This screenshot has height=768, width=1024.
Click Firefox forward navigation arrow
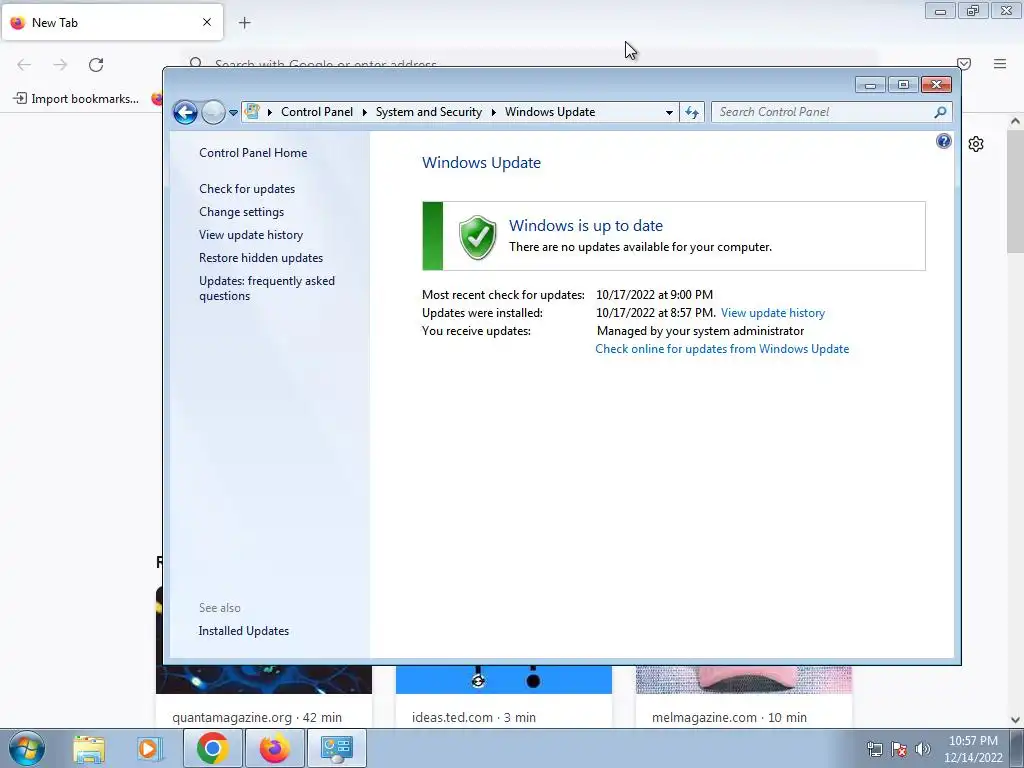[x=60, y=65]
